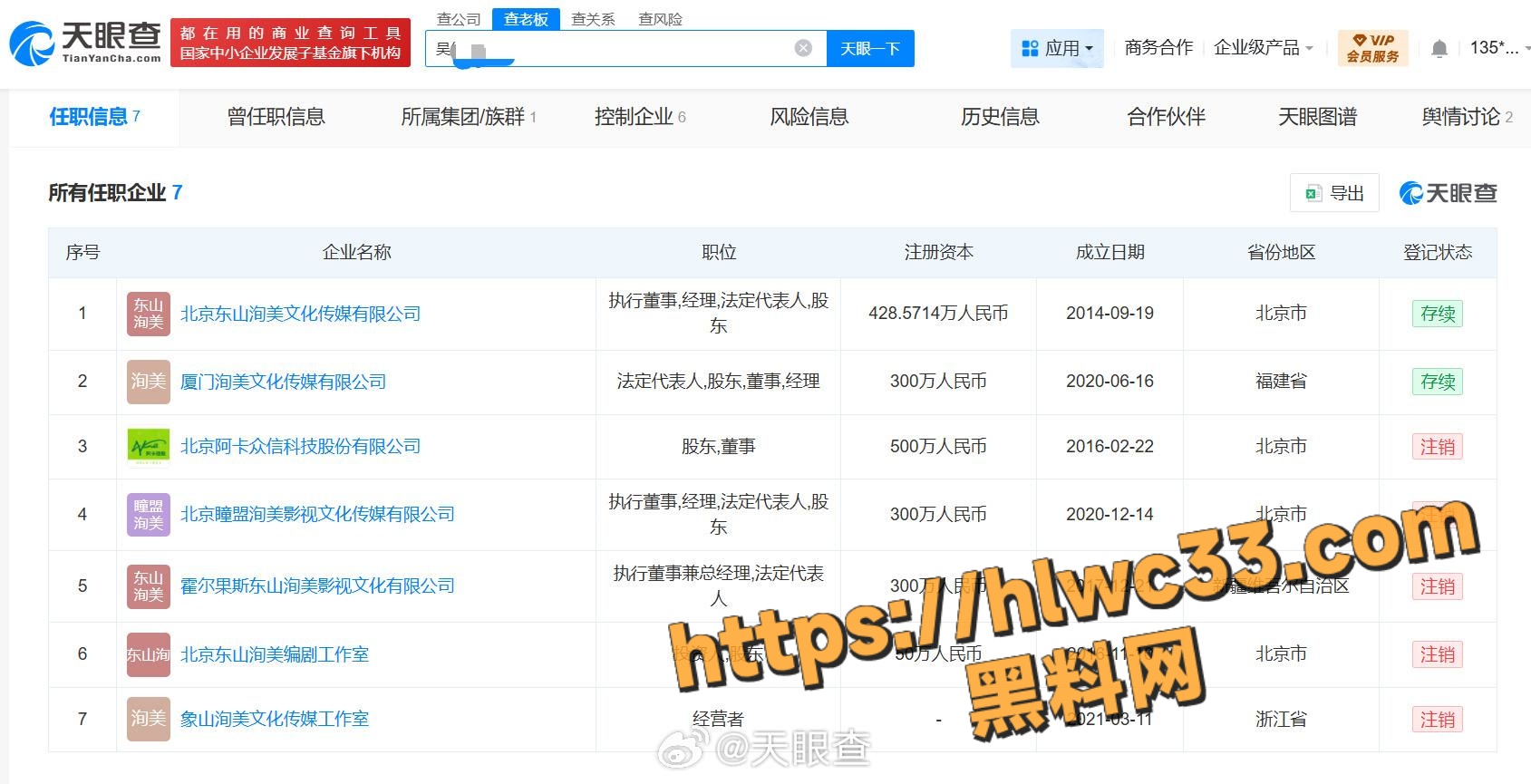This screenshot has width=1531, height=784.
Task: Switch to 查风险 search tab
Action: click(660, 19)
